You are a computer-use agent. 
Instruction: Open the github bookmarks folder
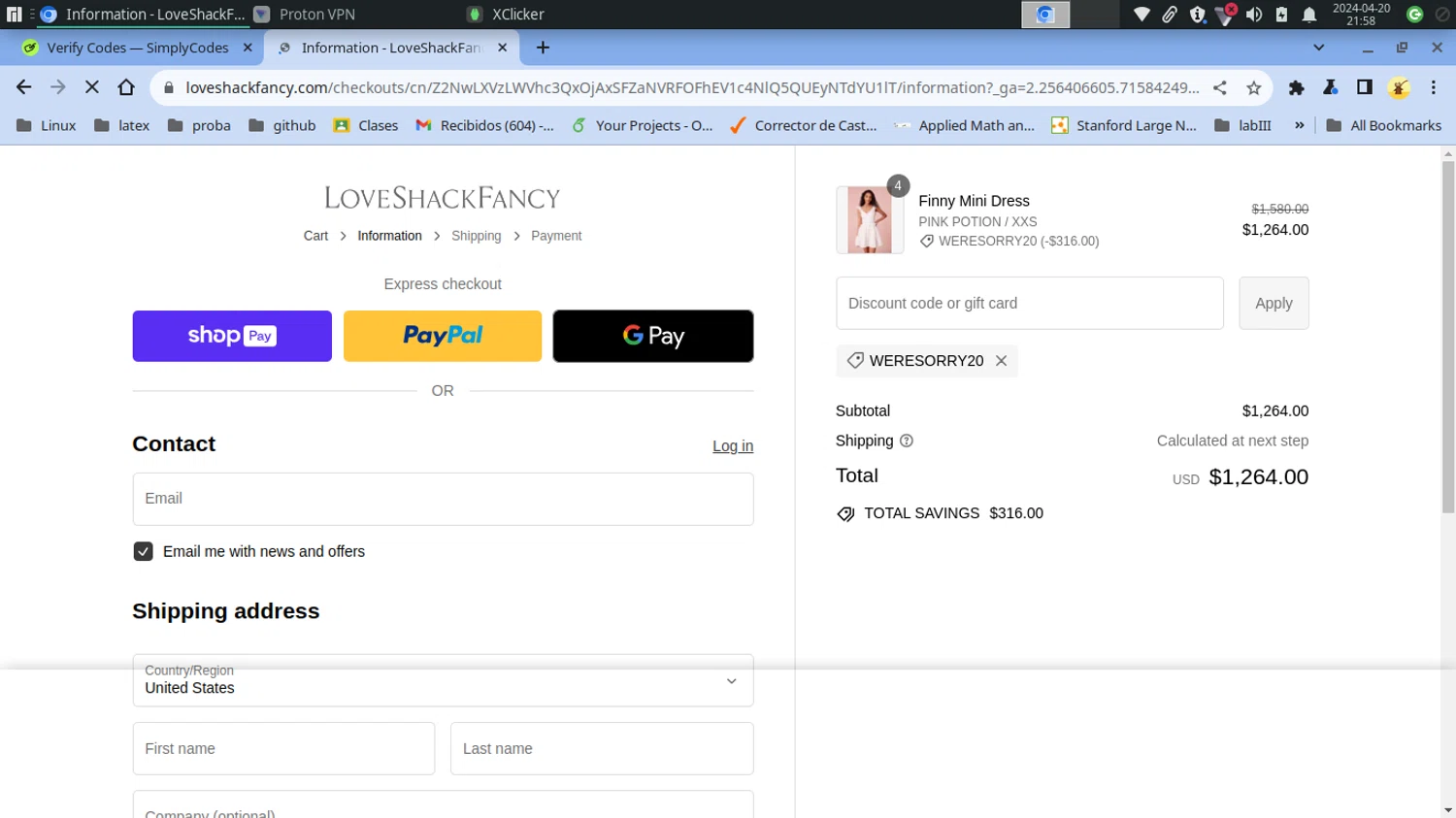(281, 125)
